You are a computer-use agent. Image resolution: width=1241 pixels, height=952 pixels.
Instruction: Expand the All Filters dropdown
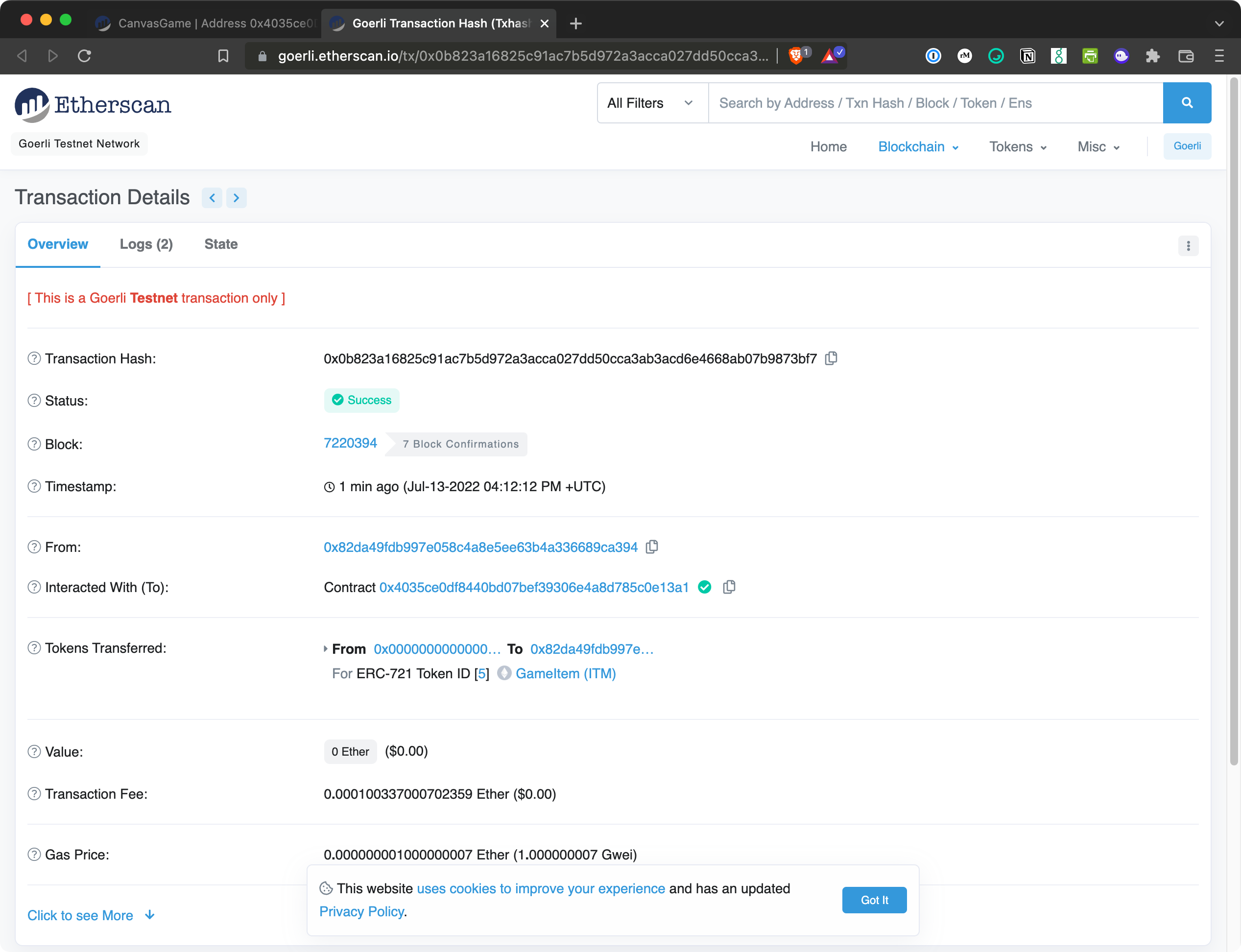pyautogui.click(x=652, y=103)
